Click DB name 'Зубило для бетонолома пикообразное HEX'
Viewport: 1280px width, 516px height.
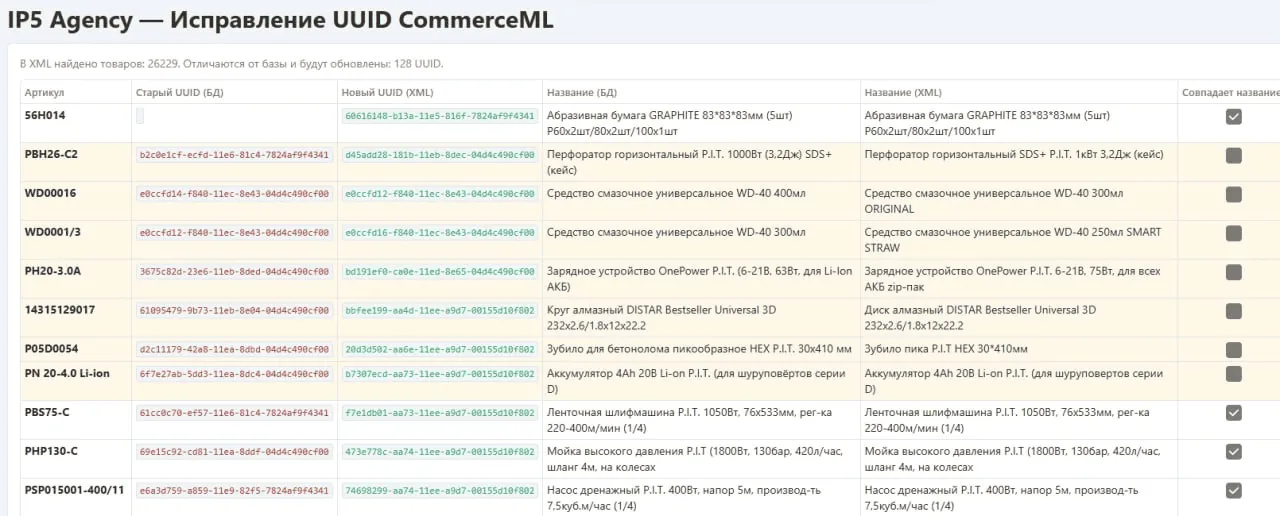pos(699,349)
